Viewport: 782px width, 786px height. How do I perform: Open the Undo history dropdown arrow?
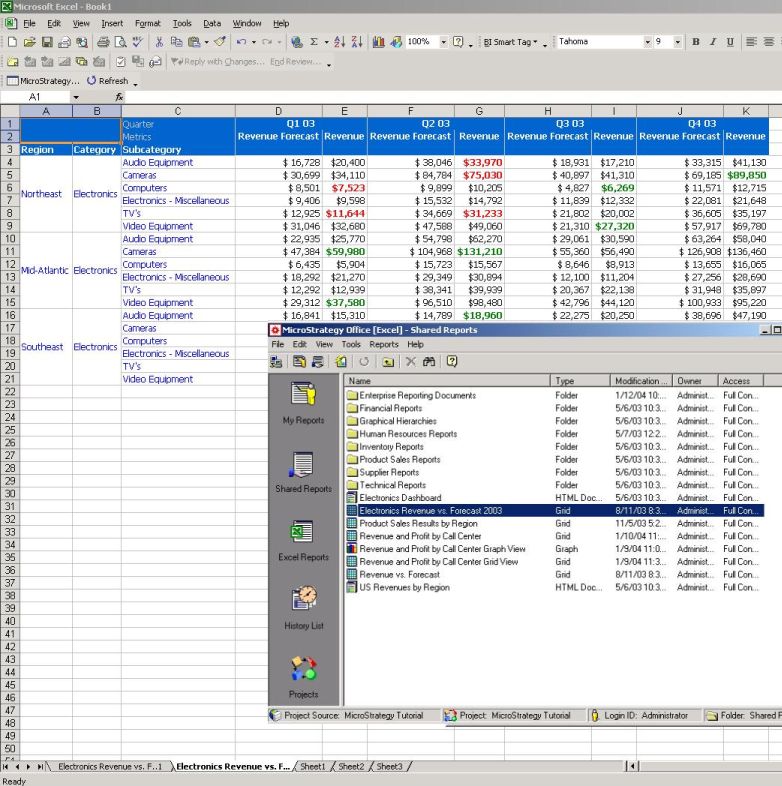click(x=254, y=42)
